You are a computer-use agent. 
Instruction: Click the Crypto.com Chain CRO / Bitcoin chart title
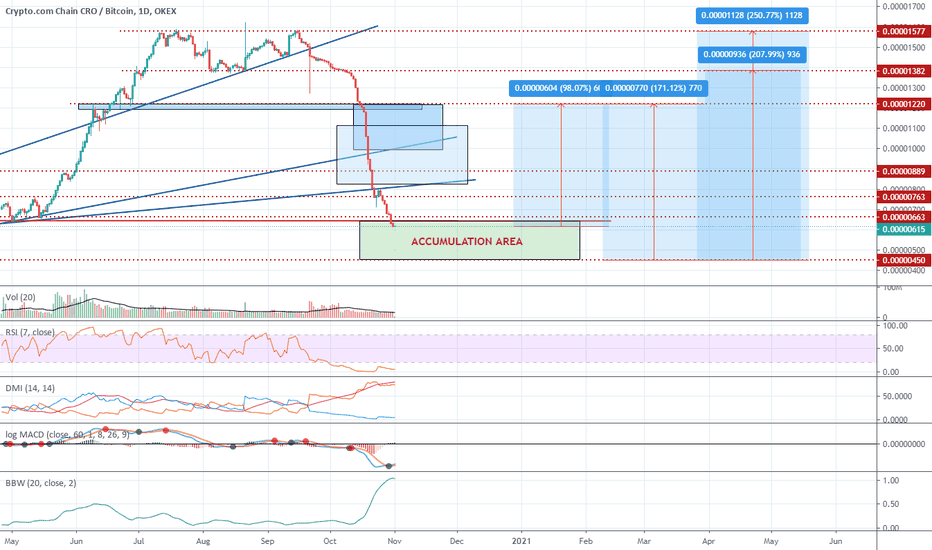click(91, 11)
